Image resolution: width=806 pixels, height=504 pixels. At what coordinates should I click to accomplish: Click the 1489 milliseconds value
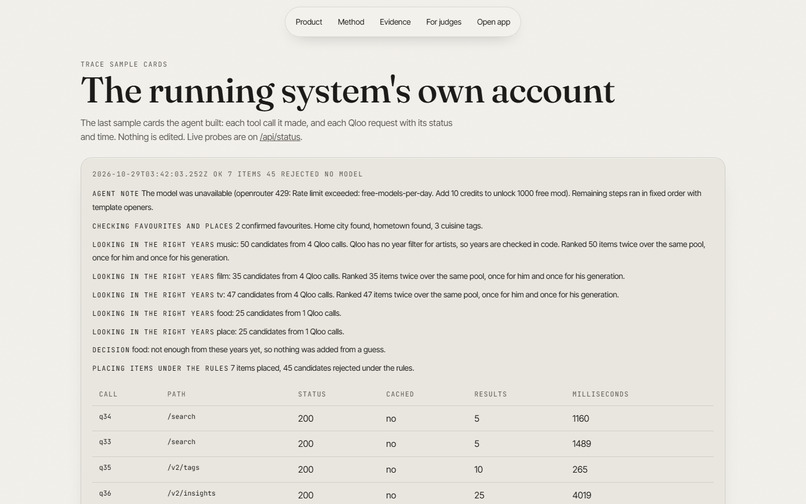click(x=581, y=443)
